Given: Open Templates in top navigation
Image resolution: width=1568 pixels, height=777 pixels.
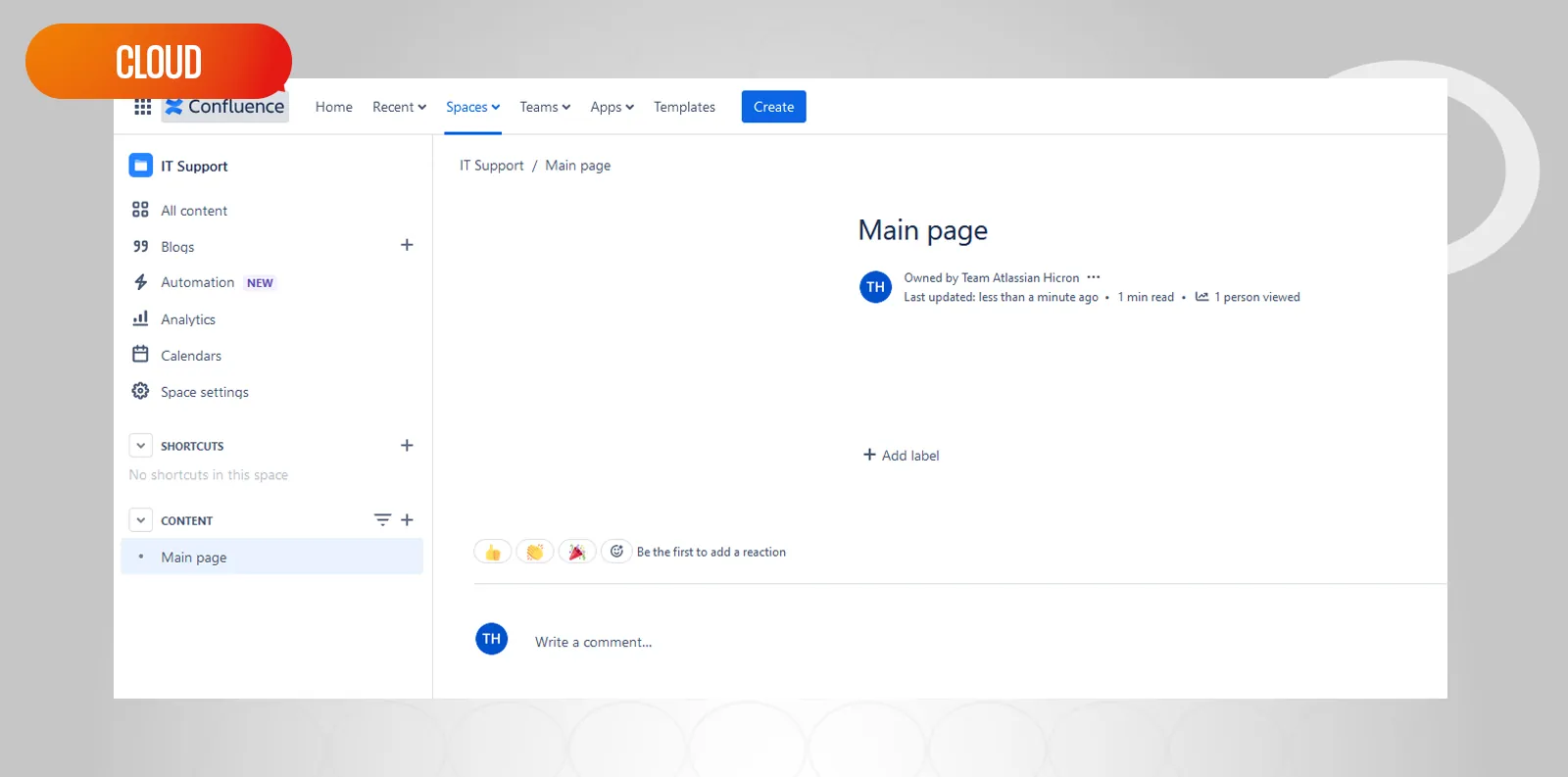Looking at the screenshot, I should tap(684, 107).
